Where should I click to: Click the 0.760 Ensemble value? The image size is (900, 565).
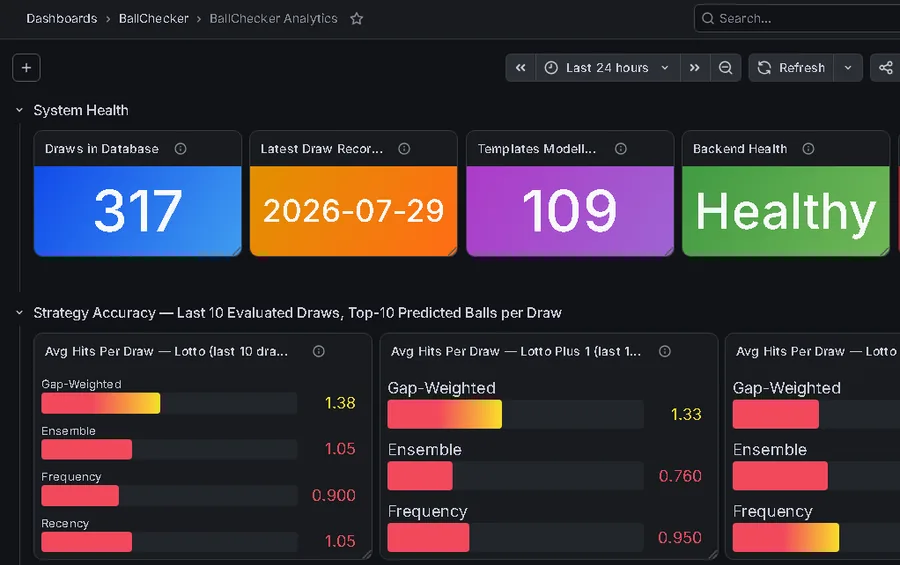pos(680,475)
